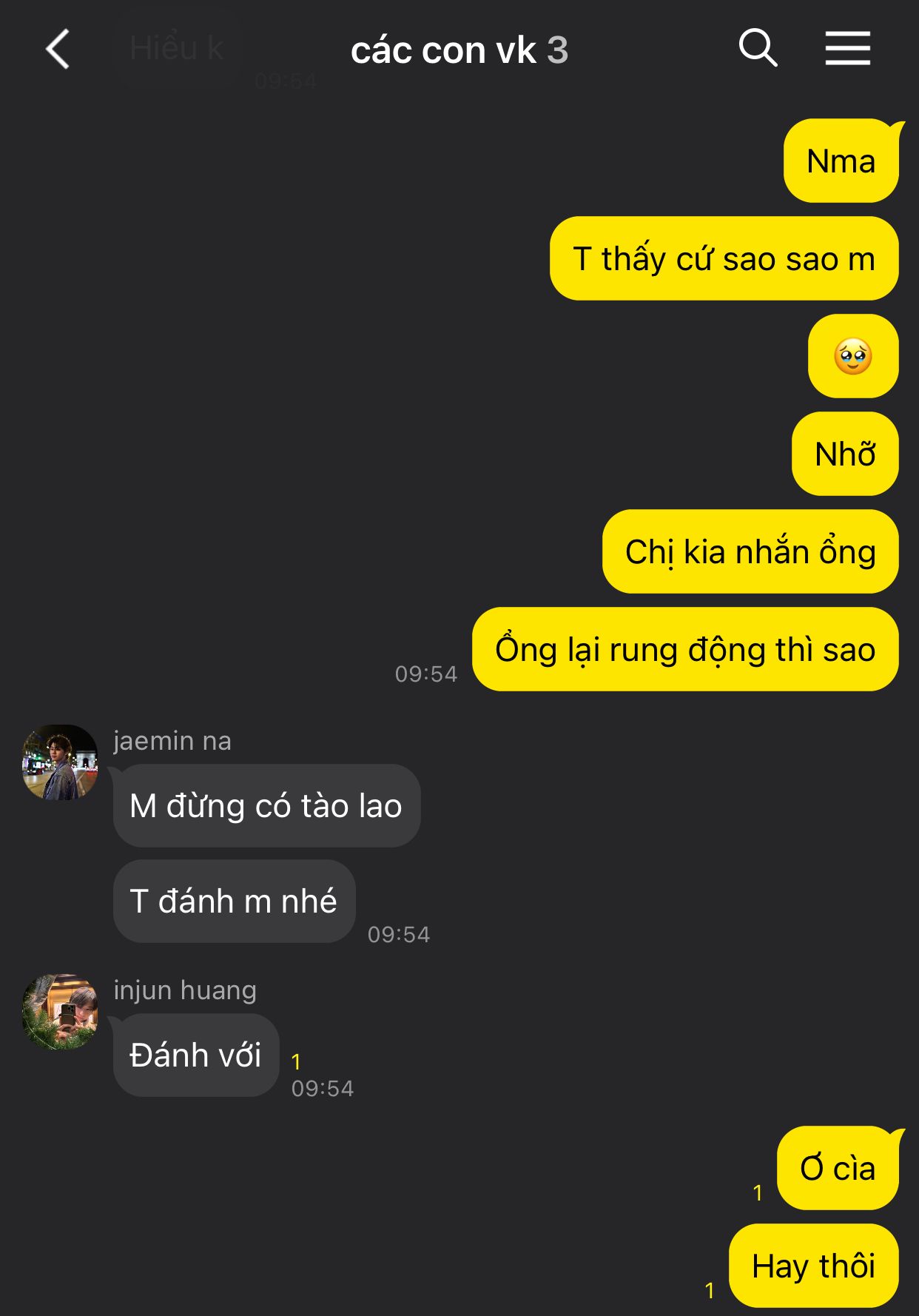This screenshot has width=919, height=1316.
Task: Select the "Hay thôi" message bubble
Action: pos(814,1266)
